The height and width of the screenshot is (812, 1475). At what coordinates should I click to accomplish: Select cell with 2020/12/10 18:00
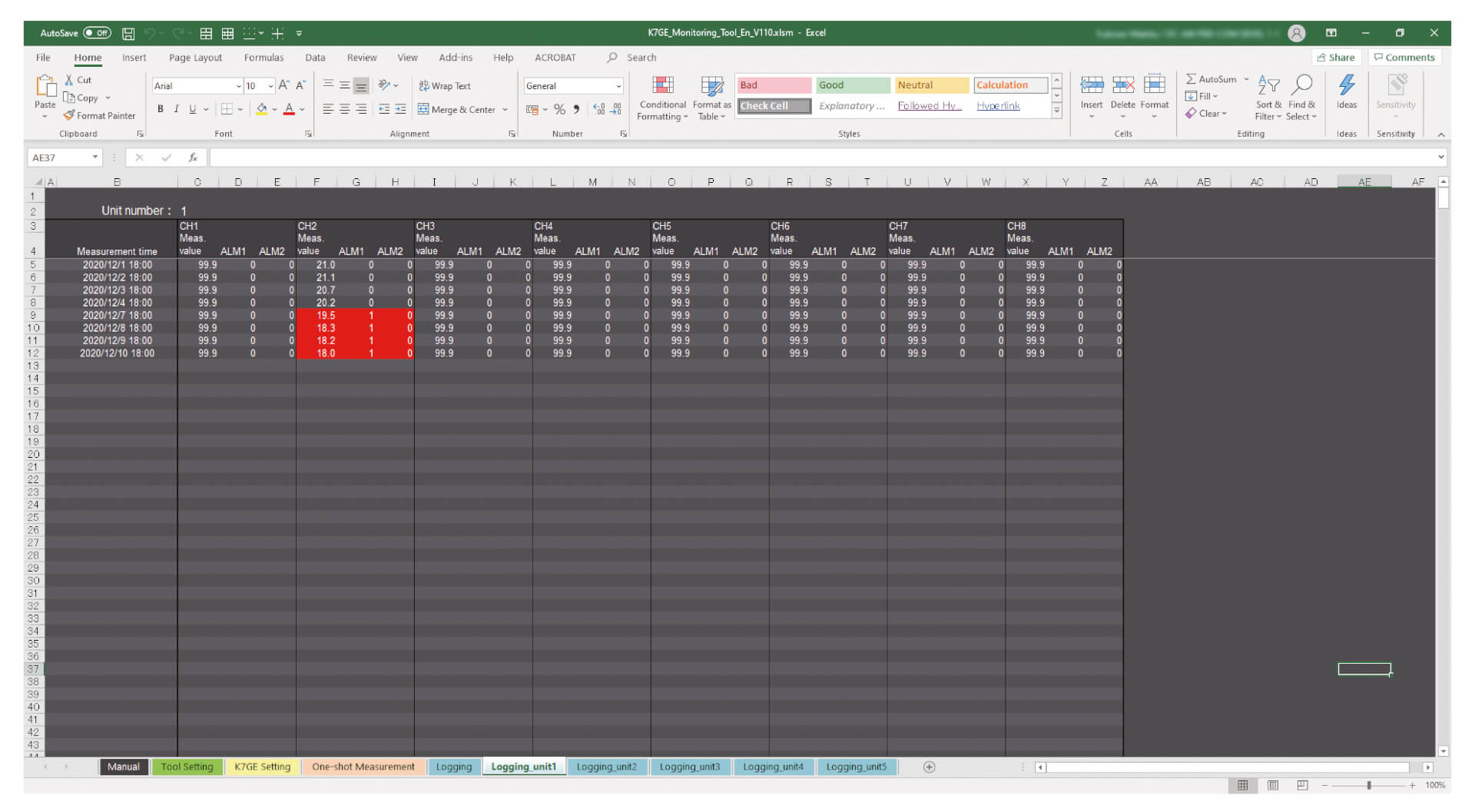(x=118, y=353)
